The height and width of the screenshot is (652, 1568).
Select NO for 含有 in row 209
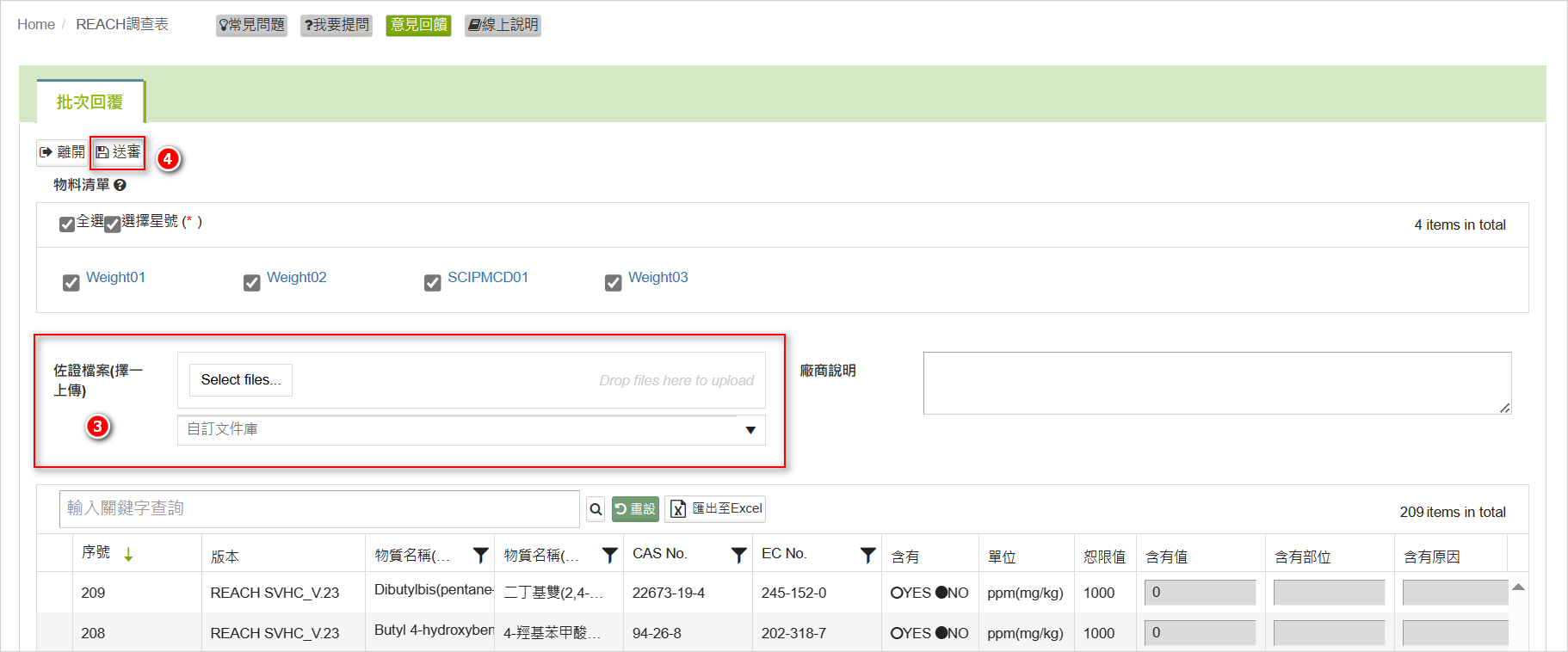pos(941,593)
